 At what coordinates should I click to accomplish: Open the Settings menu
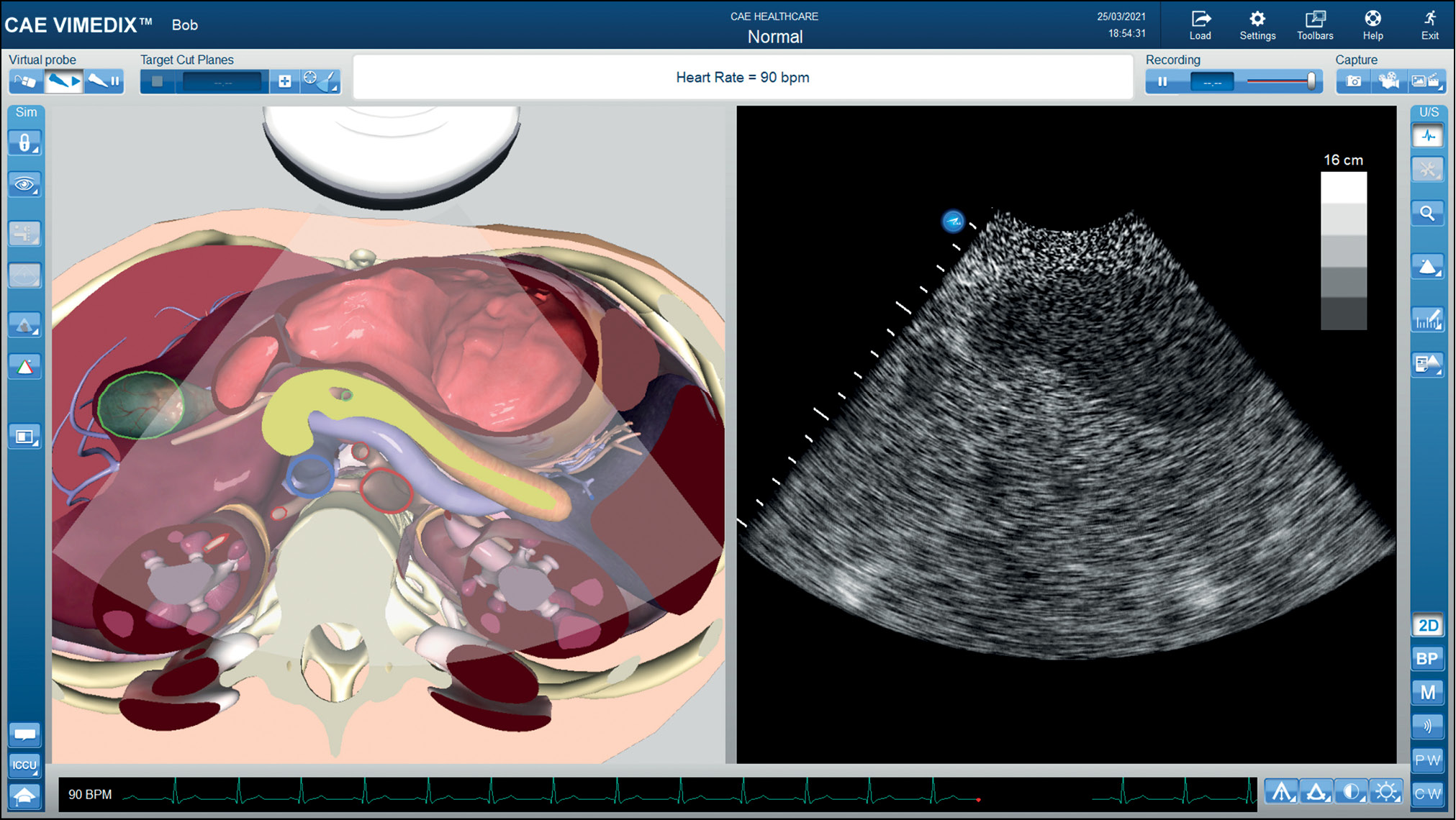[1257, 25]
